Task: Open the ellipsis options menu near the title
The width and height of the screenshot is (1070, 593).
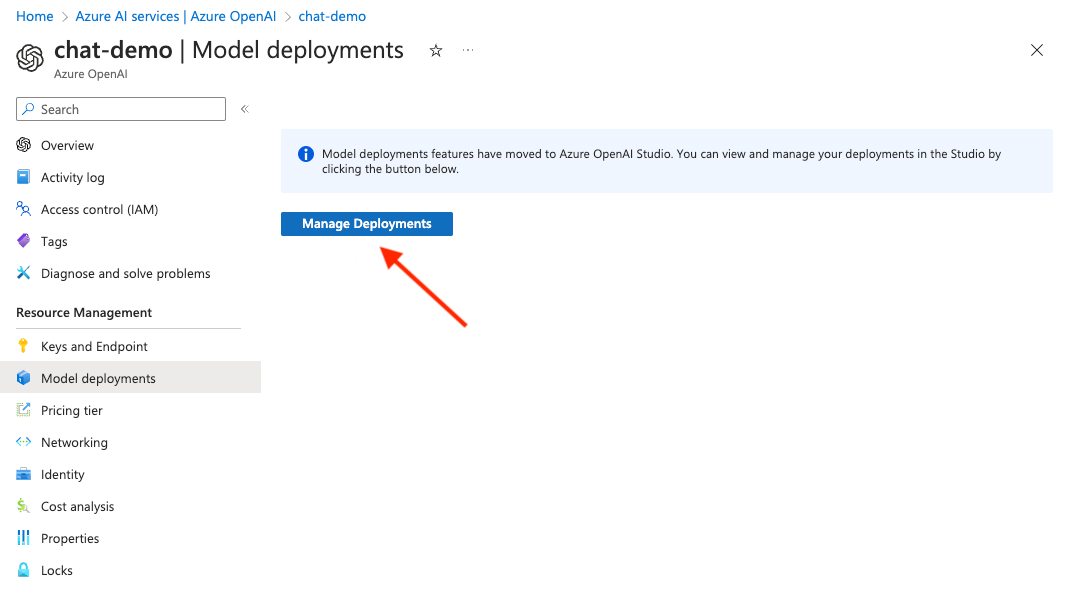Action: (467, 50)
